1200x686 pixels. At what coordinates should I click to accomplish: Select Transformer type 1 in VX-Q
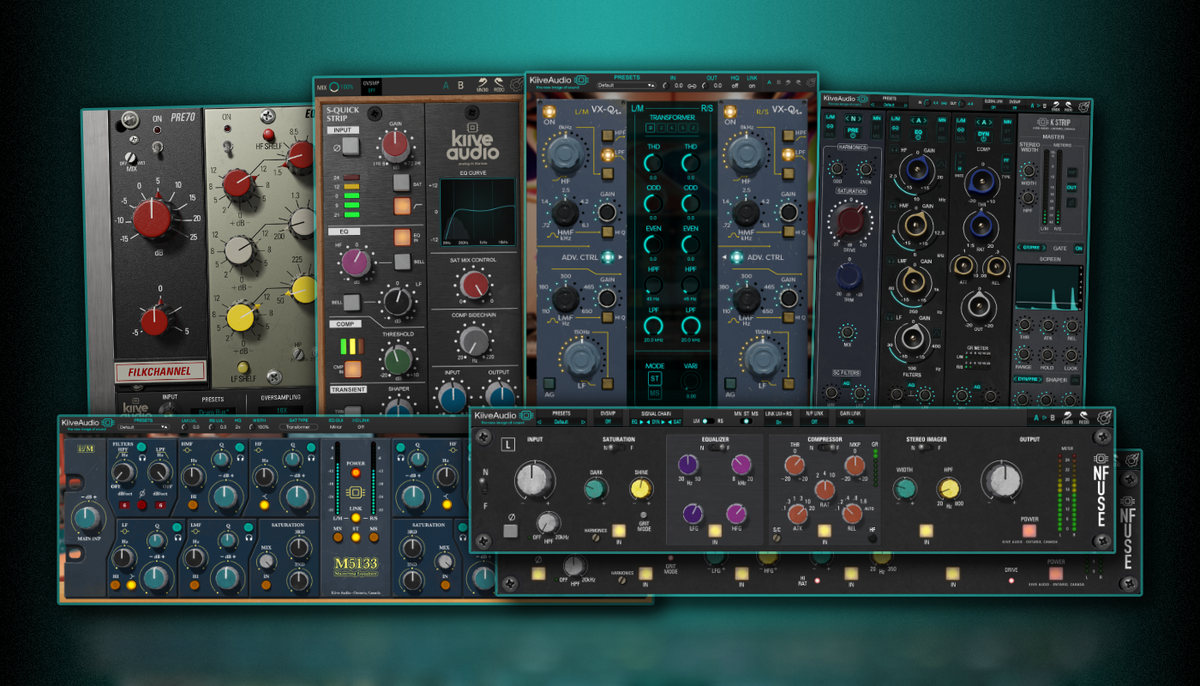[651, 128]
